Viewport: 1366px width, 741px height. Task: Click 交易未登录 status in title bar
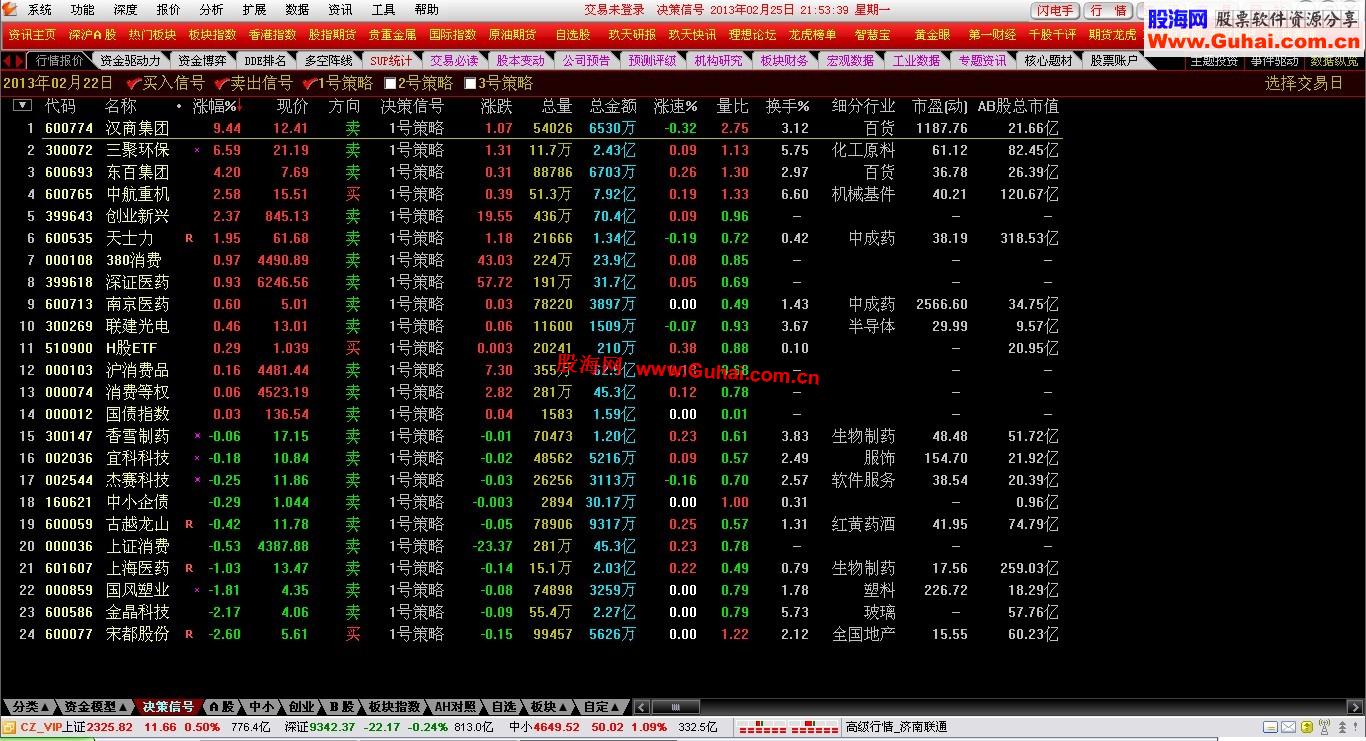[x=614, y=10]
